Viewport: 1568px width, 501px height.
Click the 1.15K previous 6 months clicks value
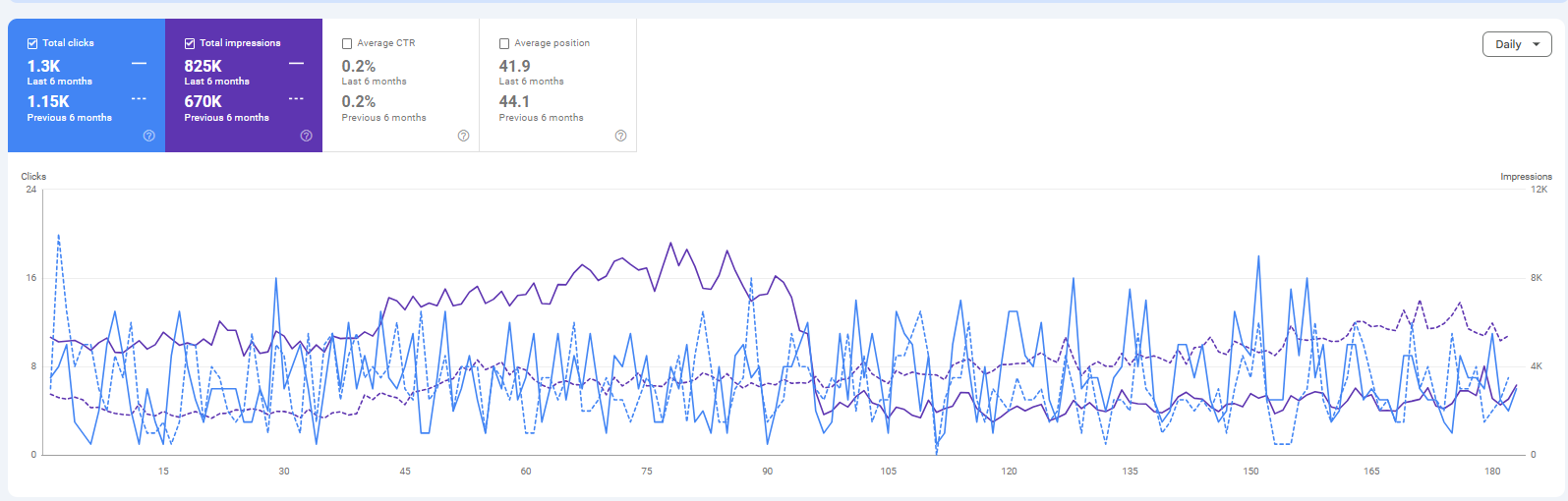[48, 101]
